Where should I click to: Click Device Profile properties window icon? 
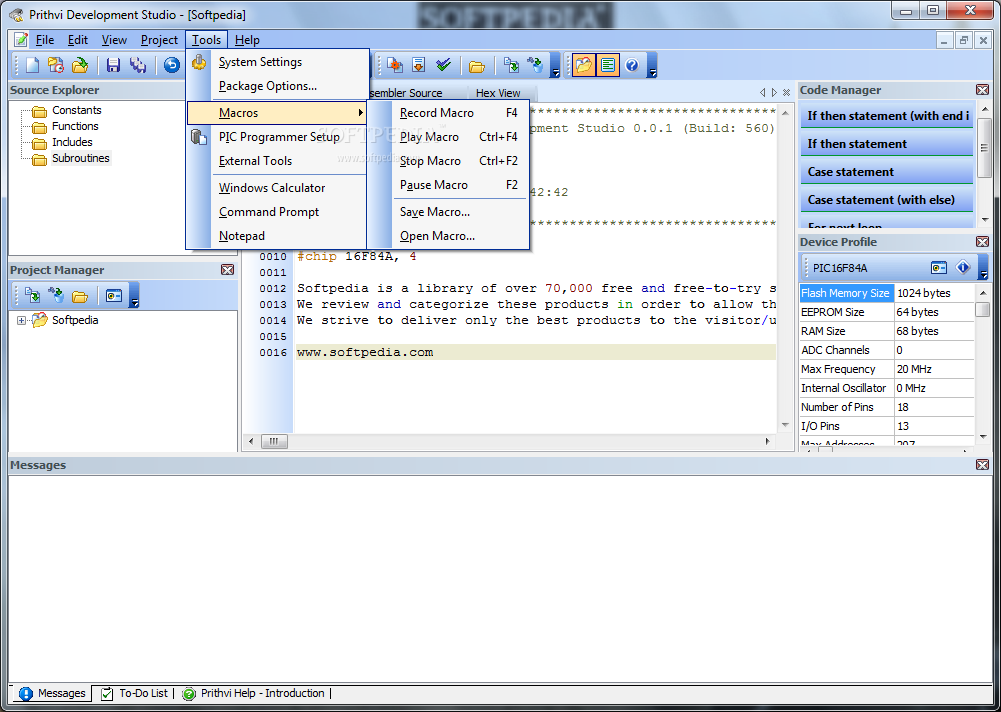938,268
